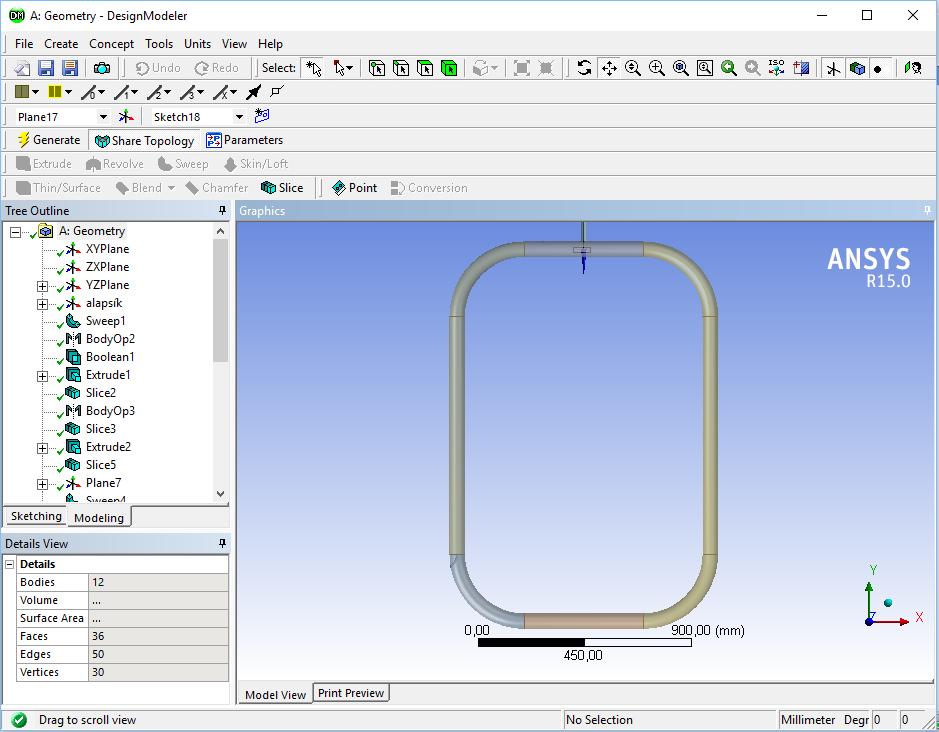Select the BodyOp2 tree item
Viewport: 939px width, 732px height.
110,339
